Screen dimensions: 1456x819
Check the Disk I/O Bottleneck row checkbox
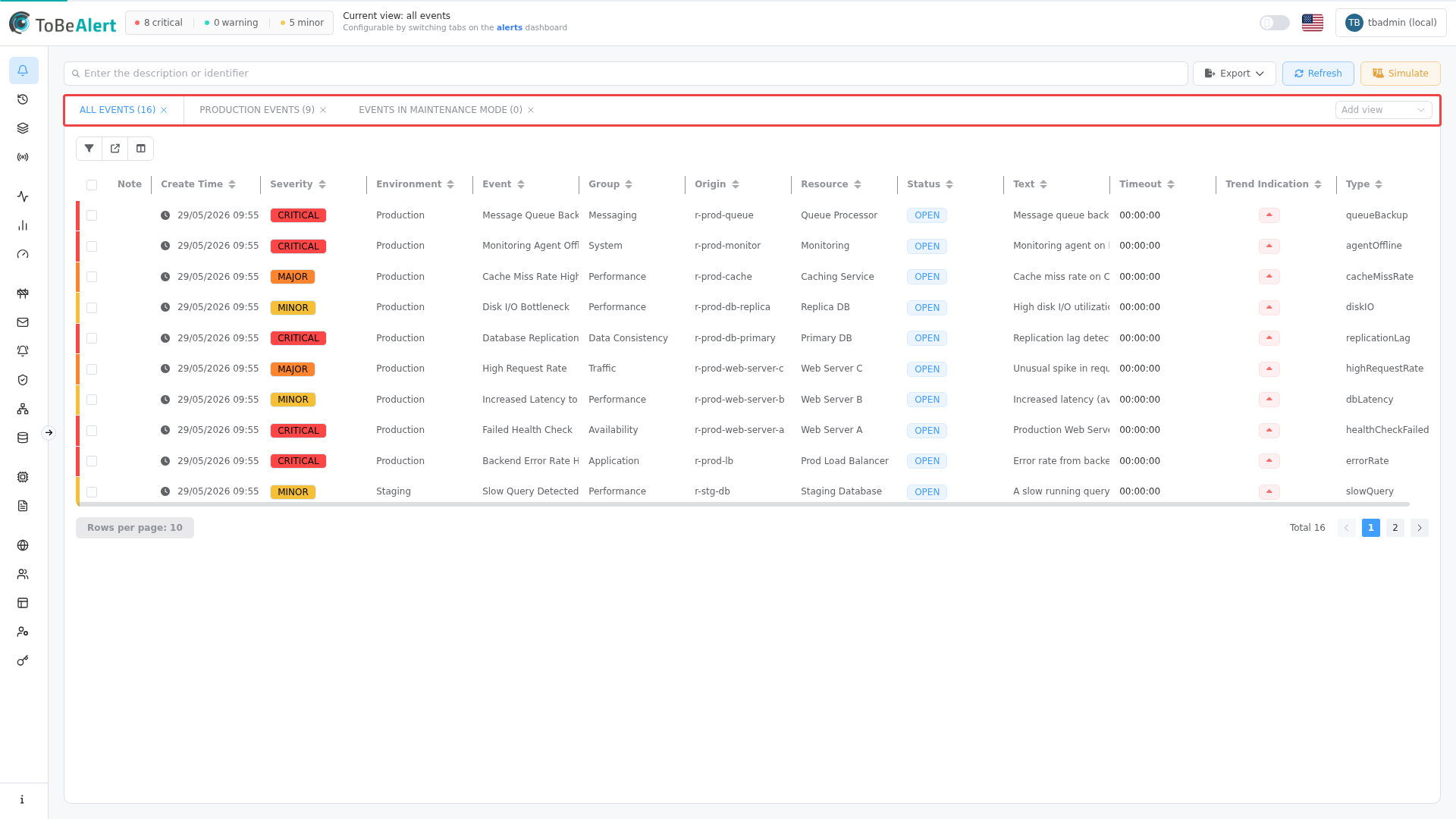92,308
